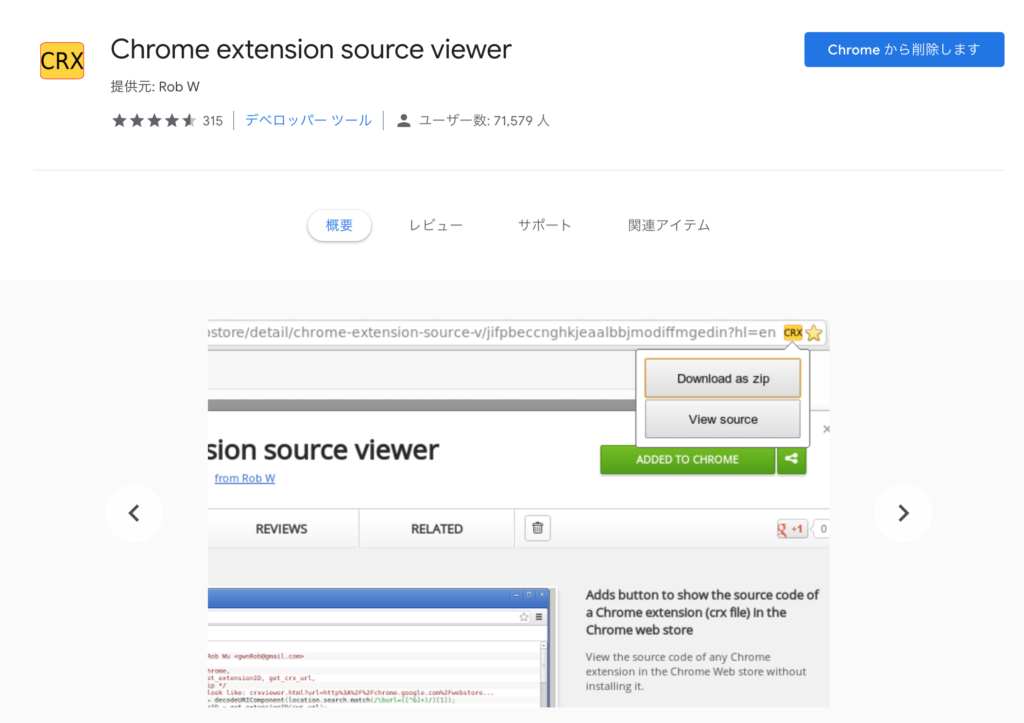This screenshot has width=1024, height=723.
Task: Go to the 関連アイテム tab
Action: (669, 225)
